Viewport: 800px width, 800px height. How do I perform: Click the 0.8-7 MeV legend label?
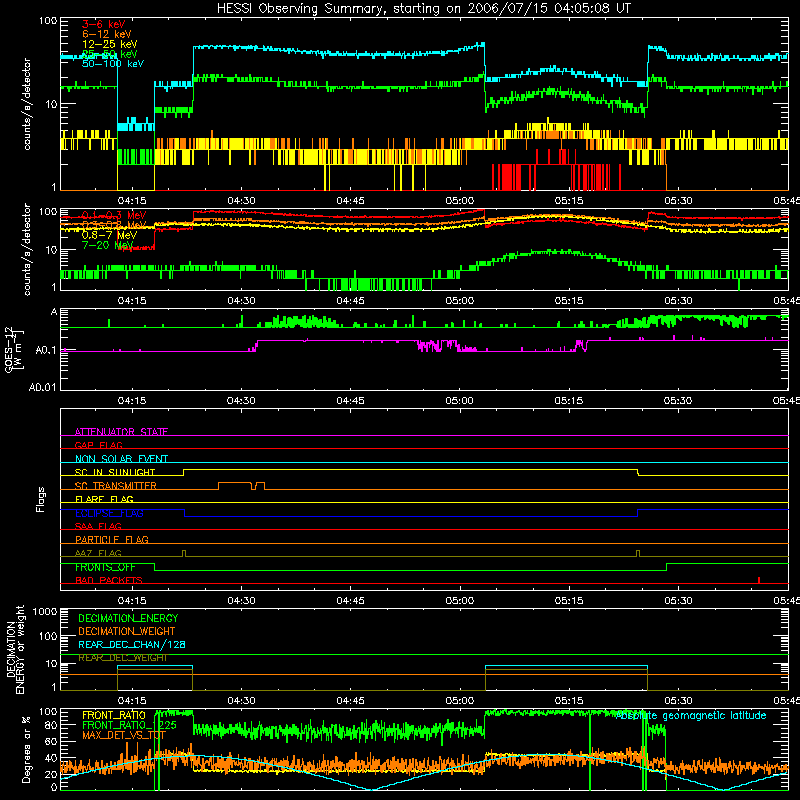[x=109, y=235]
